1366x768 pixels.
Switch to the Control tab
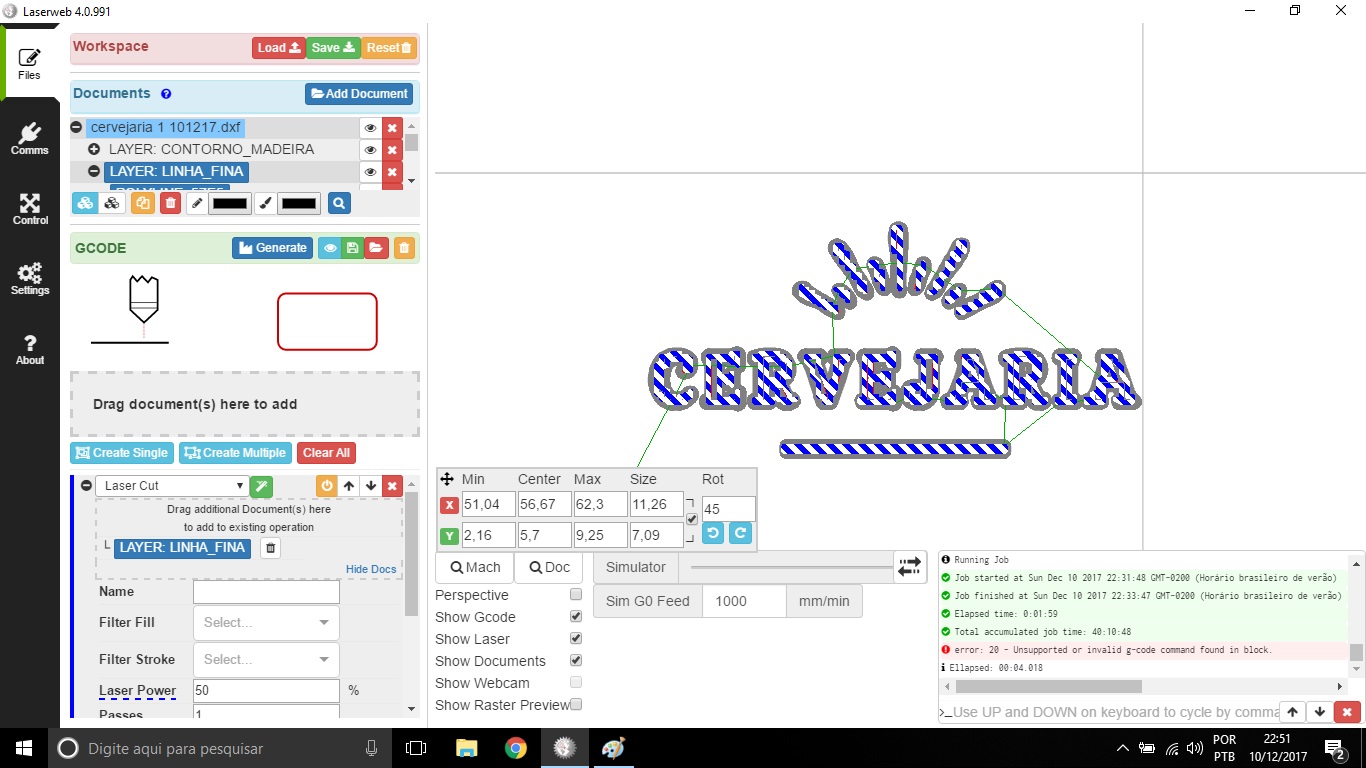pos(30,208)
